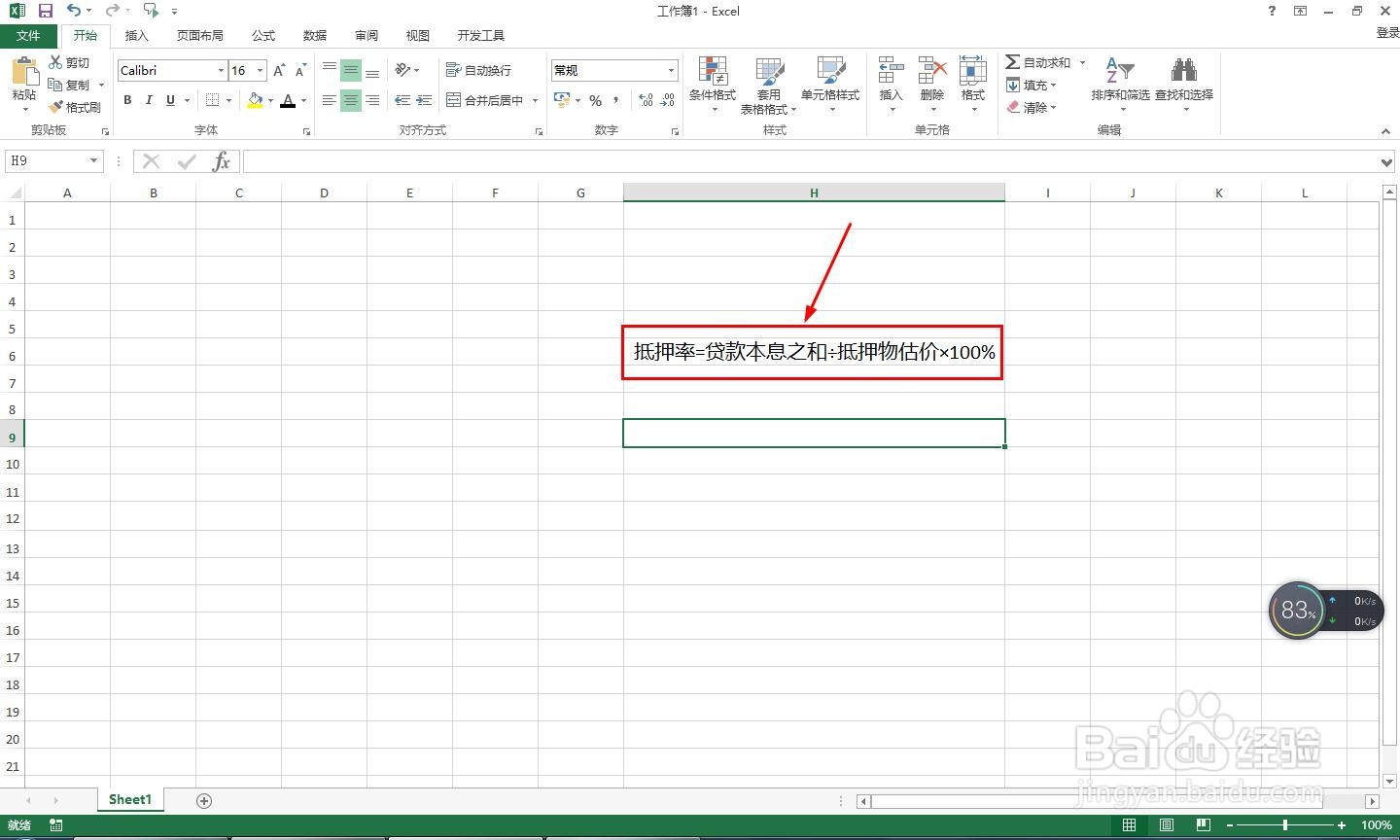
Task: Click the Insert Function fx icon
Action: point(221,160)
